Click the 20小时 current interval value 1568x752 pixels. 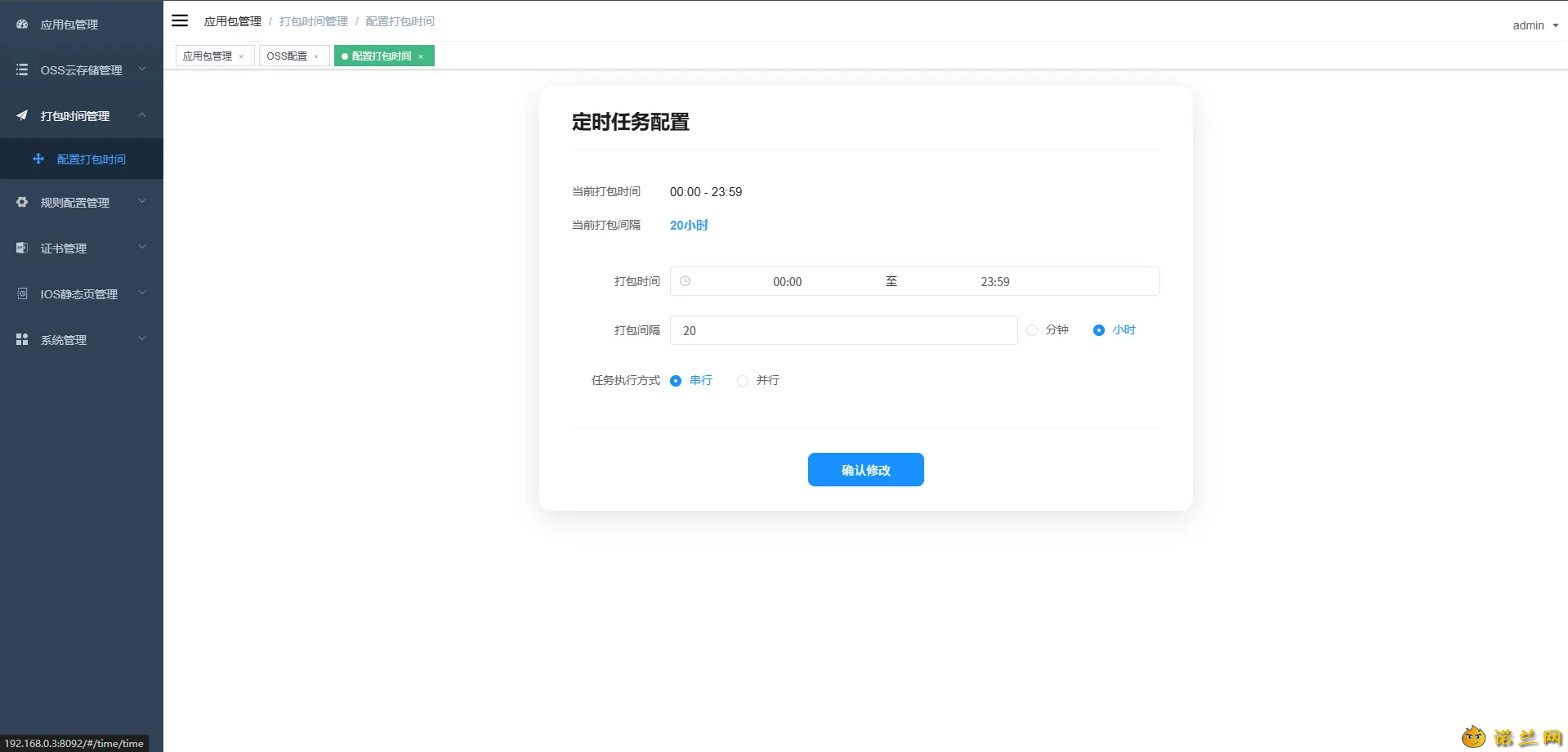point(689,226)
